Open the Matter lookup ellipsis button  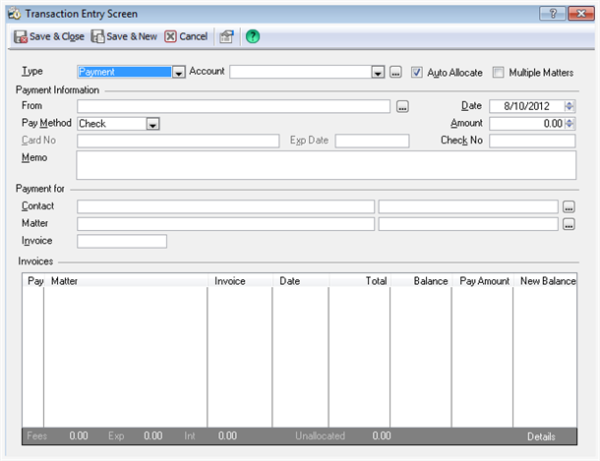(x=569, y=224)
